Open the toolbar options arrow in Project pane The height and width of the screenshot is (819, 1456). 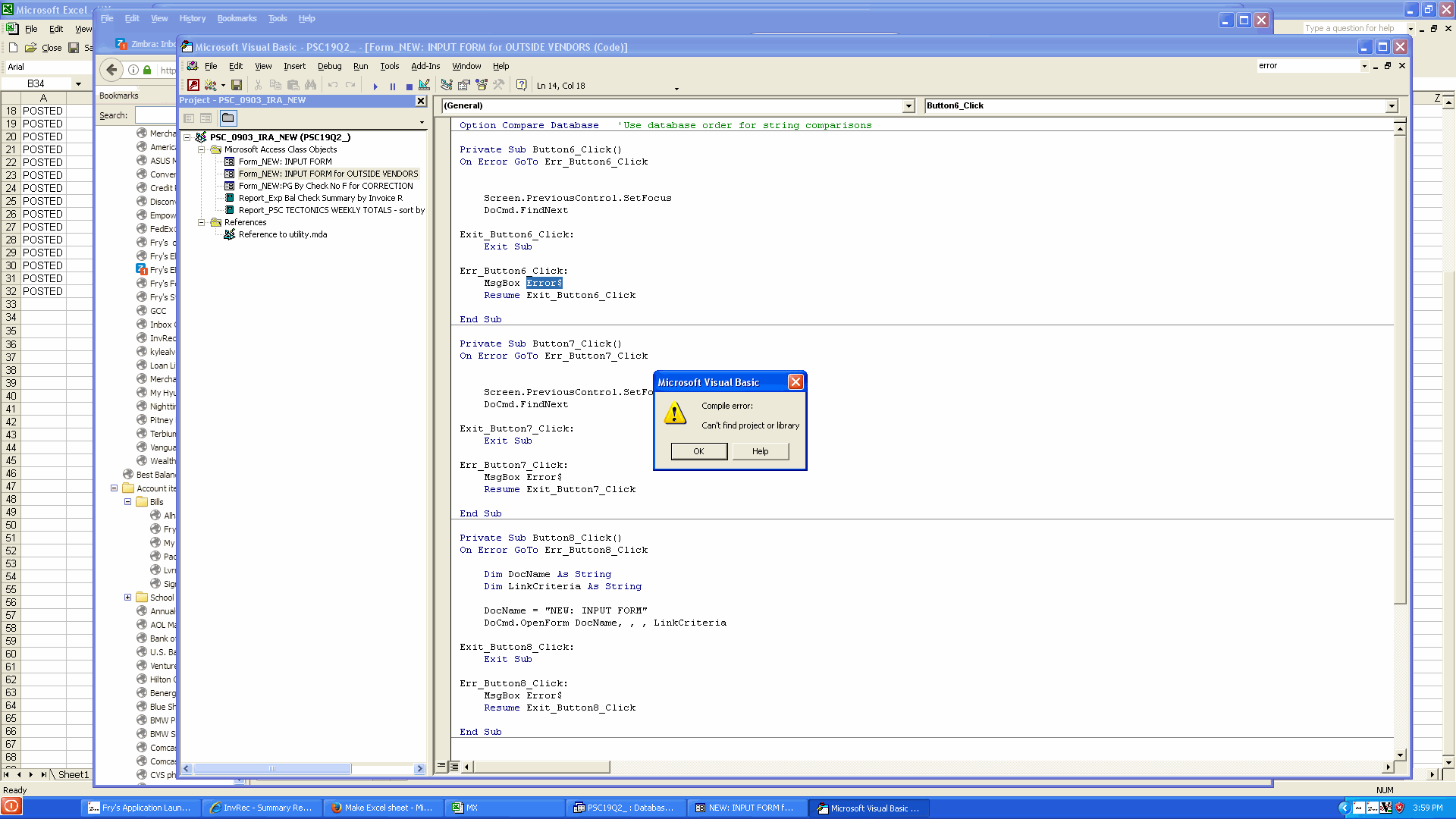tap(422, 122)
